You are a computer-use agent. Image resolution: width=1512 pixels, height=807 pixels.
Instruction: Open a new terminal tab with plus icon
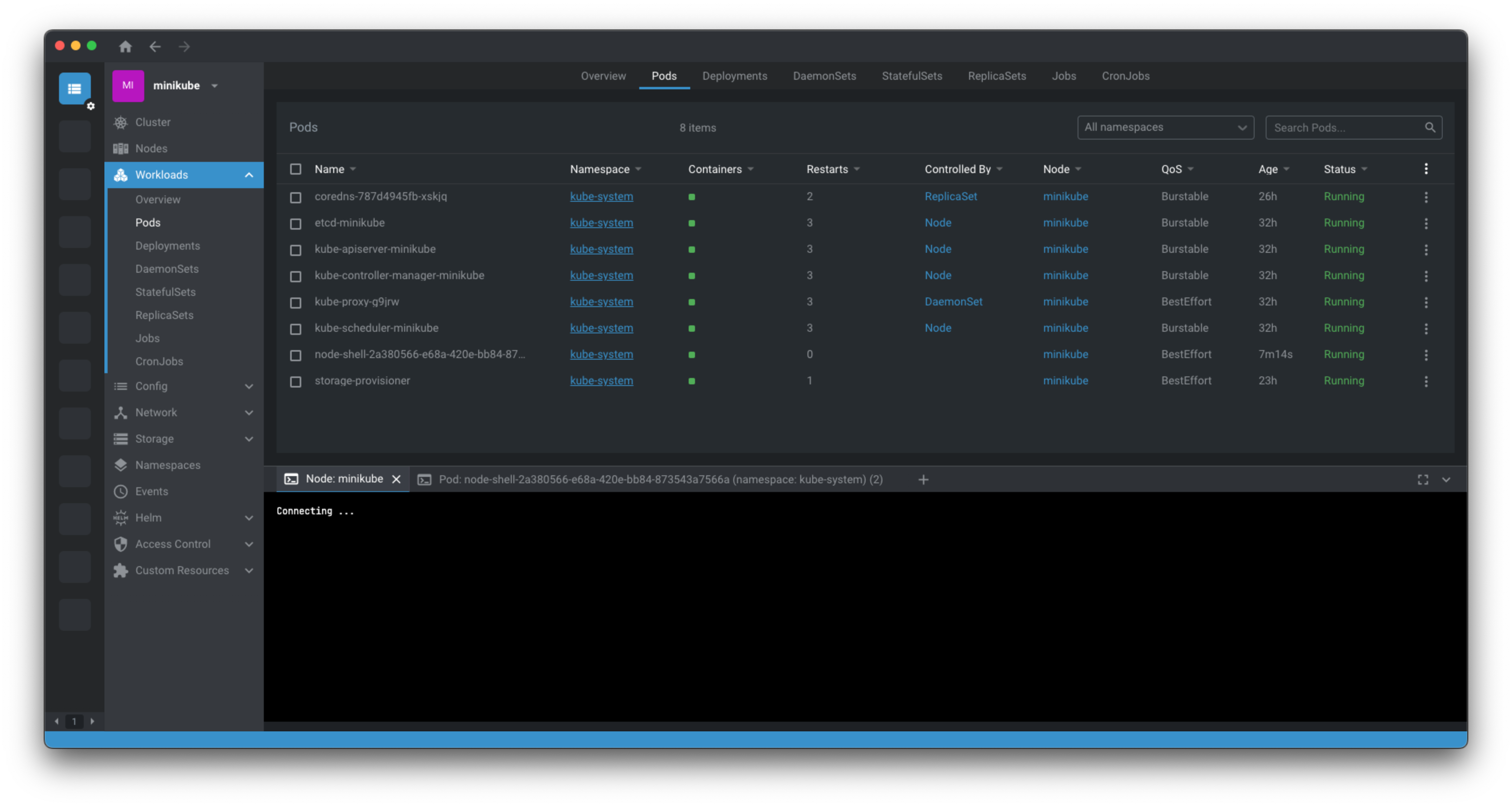pos(923,479)
